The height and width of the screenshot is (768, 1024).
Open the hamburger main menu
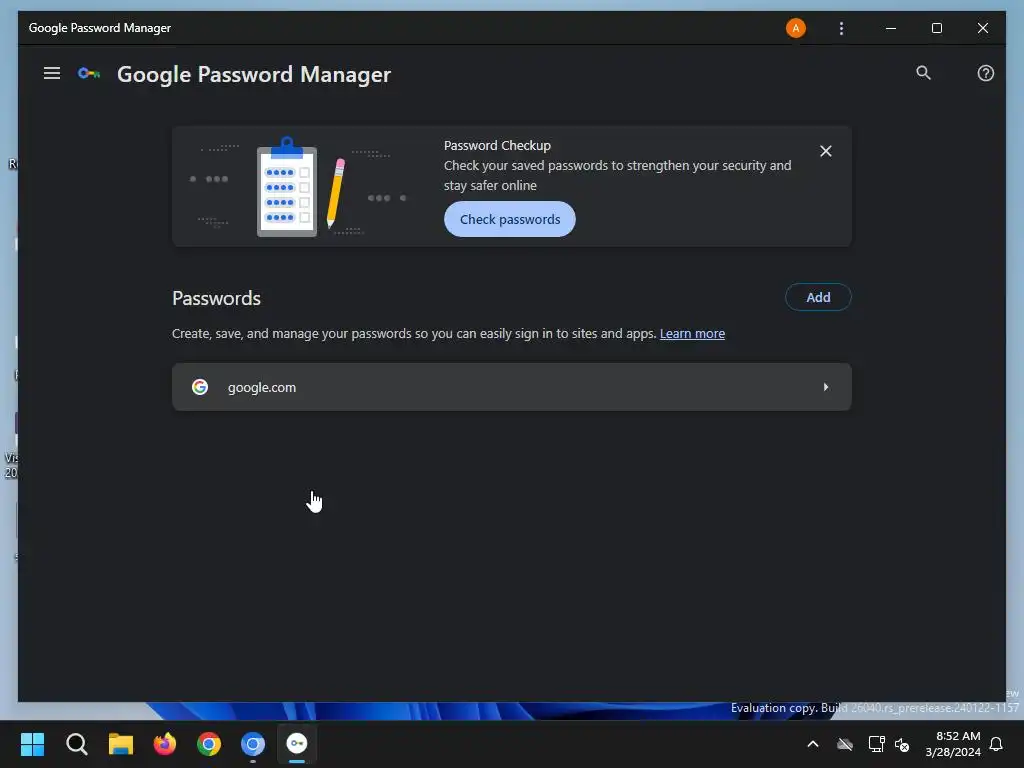[52, 73]
